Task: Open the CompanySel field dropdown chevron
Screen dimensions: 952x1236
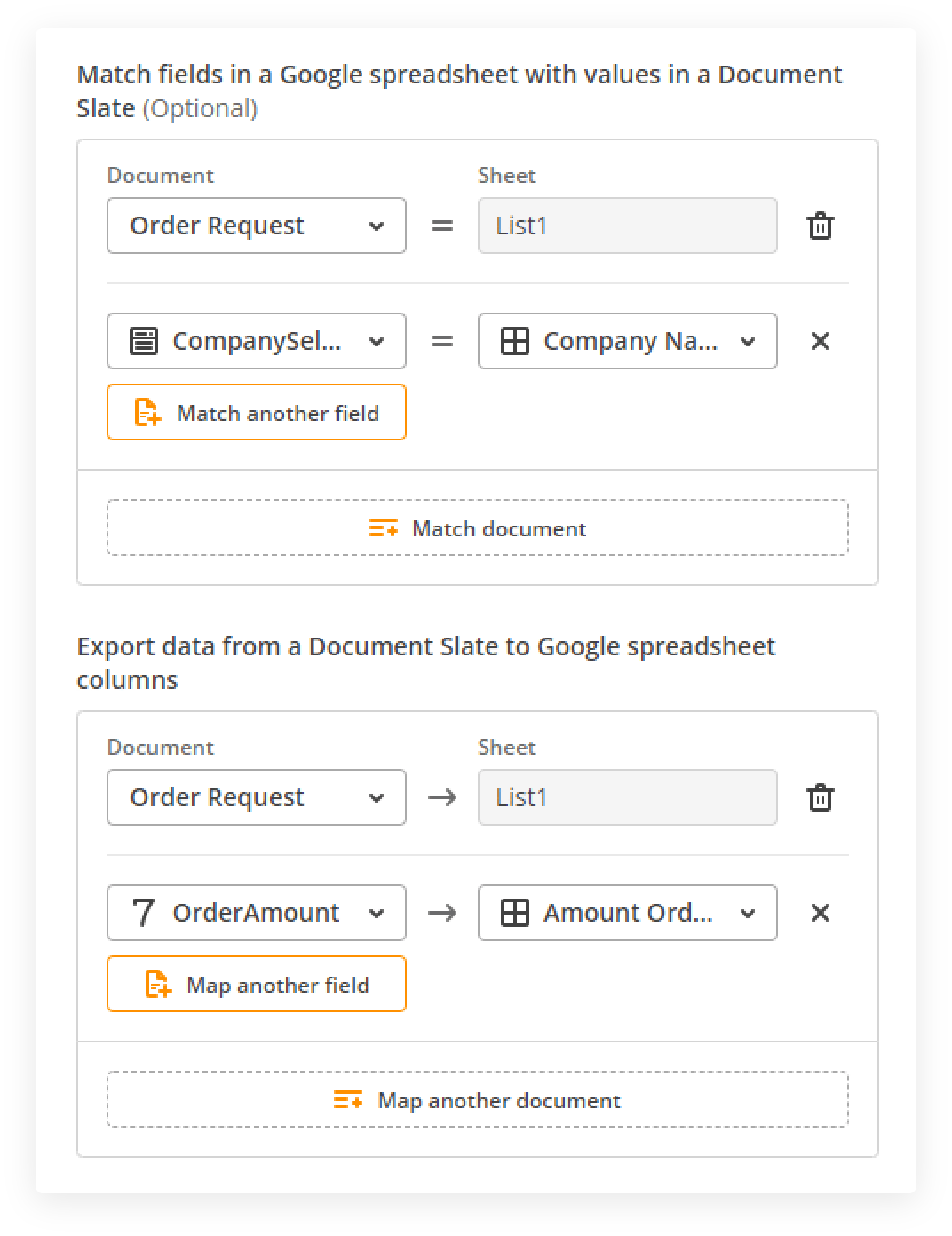Action: 377,341
